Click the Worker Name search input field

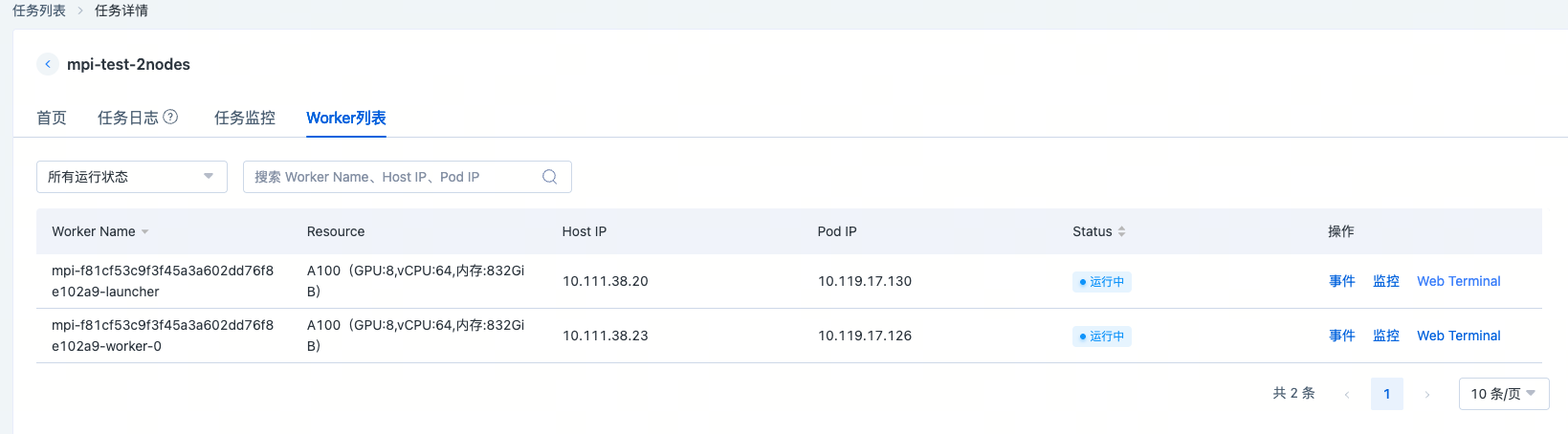392,177
